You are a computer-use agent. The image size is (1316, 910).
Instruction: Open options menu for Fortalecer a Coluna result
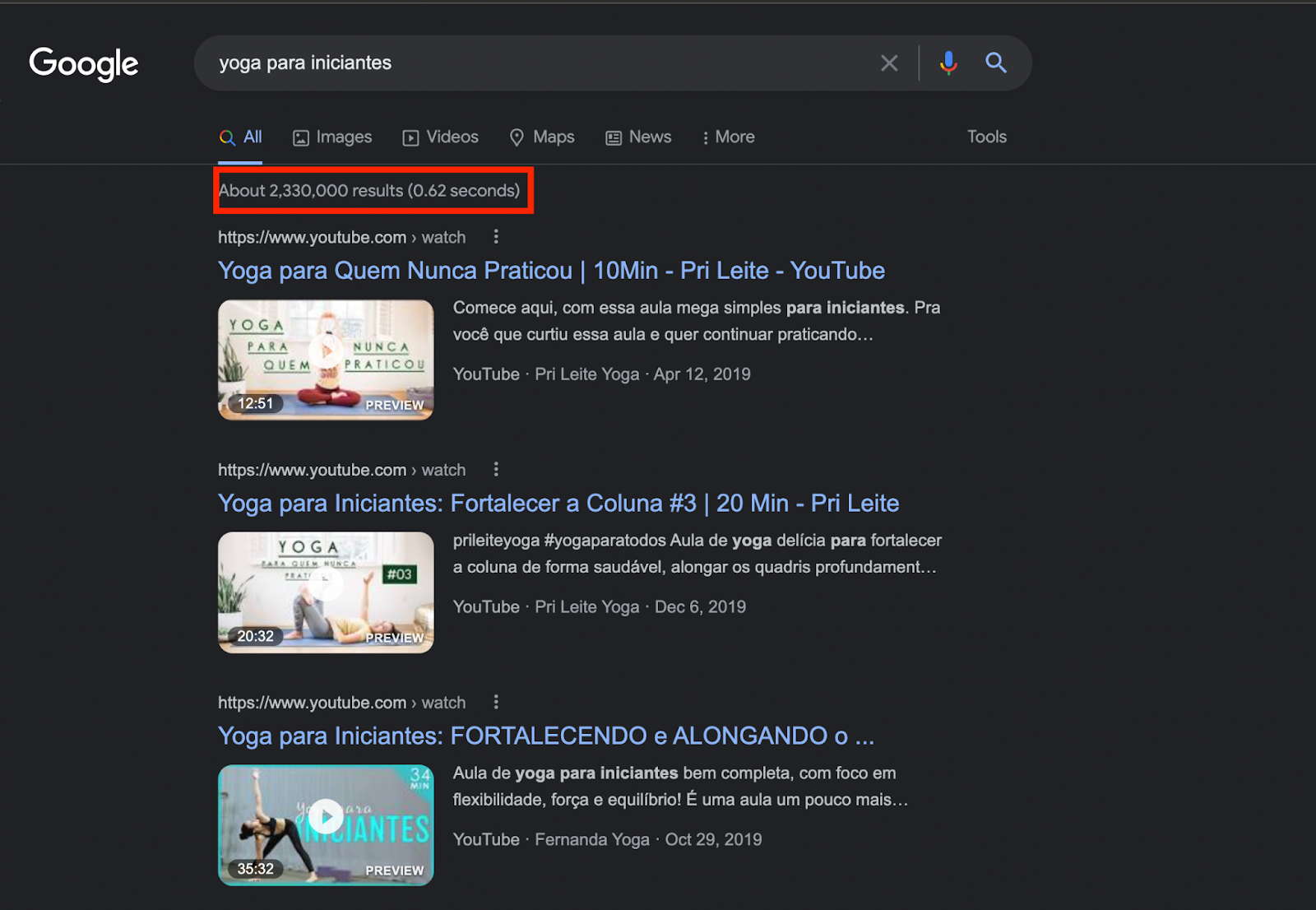click(496, 470)
